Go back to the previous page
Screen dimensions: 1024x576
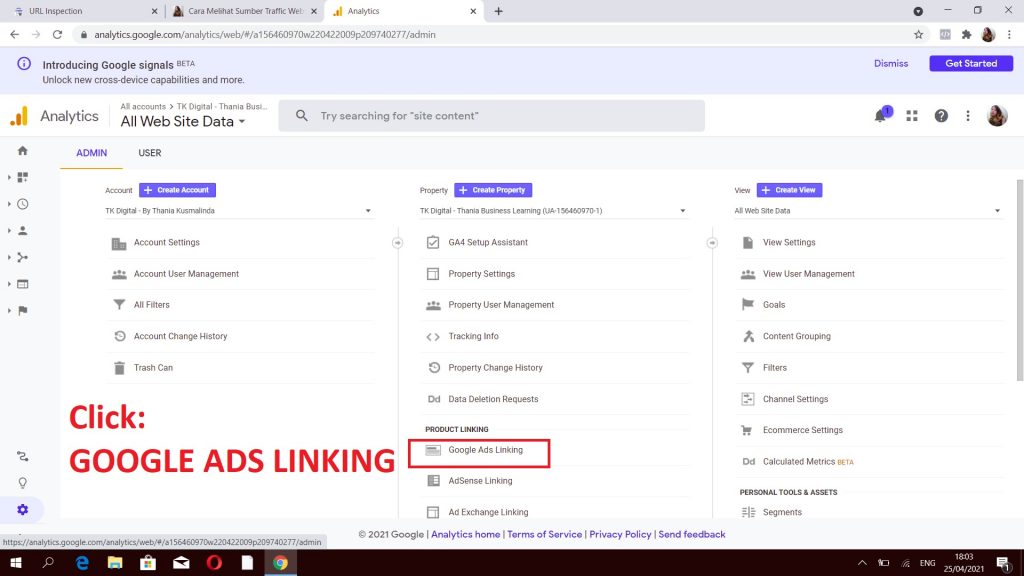click(x=14, y=35)
